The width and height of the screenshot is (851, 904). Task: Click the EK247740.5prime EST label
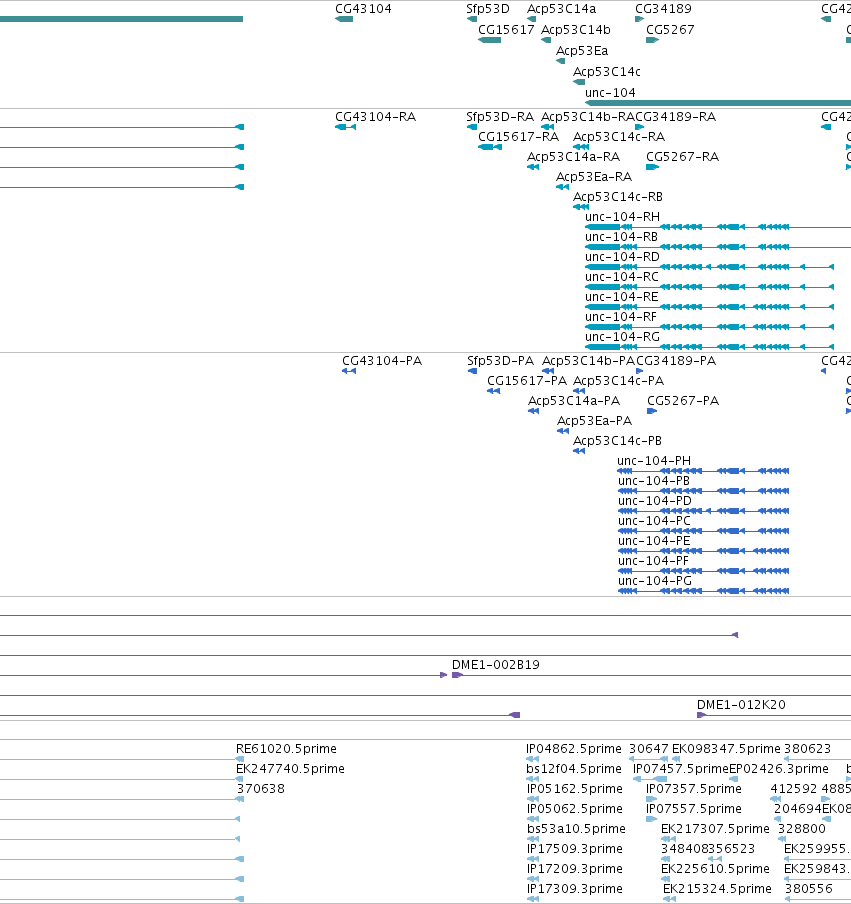290,769
